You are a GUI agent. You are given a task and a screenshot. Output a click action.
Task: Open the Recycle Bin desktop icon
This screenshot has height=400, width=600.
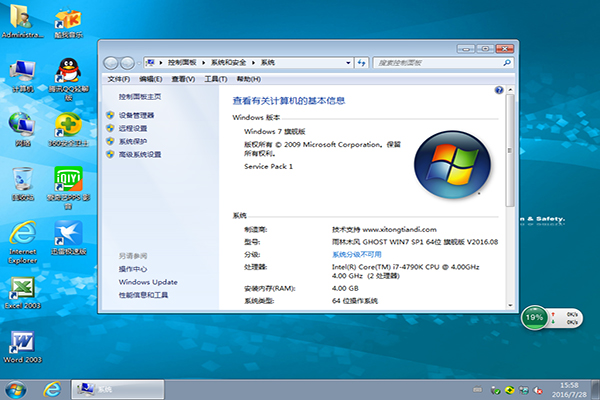23,184
